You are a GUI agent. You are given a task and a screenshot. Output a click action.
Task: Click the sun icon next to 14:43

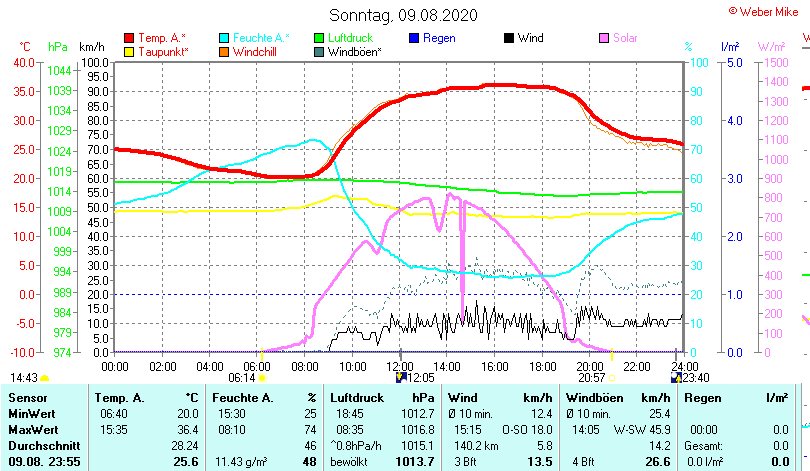[44, 379]
